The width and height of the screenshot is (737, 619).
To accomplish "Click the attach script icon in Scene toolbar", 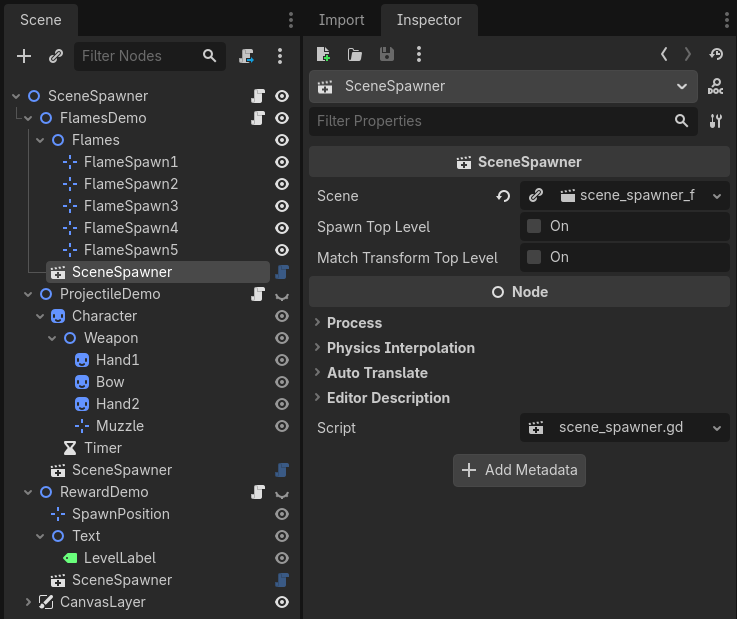I will [246, 56].
